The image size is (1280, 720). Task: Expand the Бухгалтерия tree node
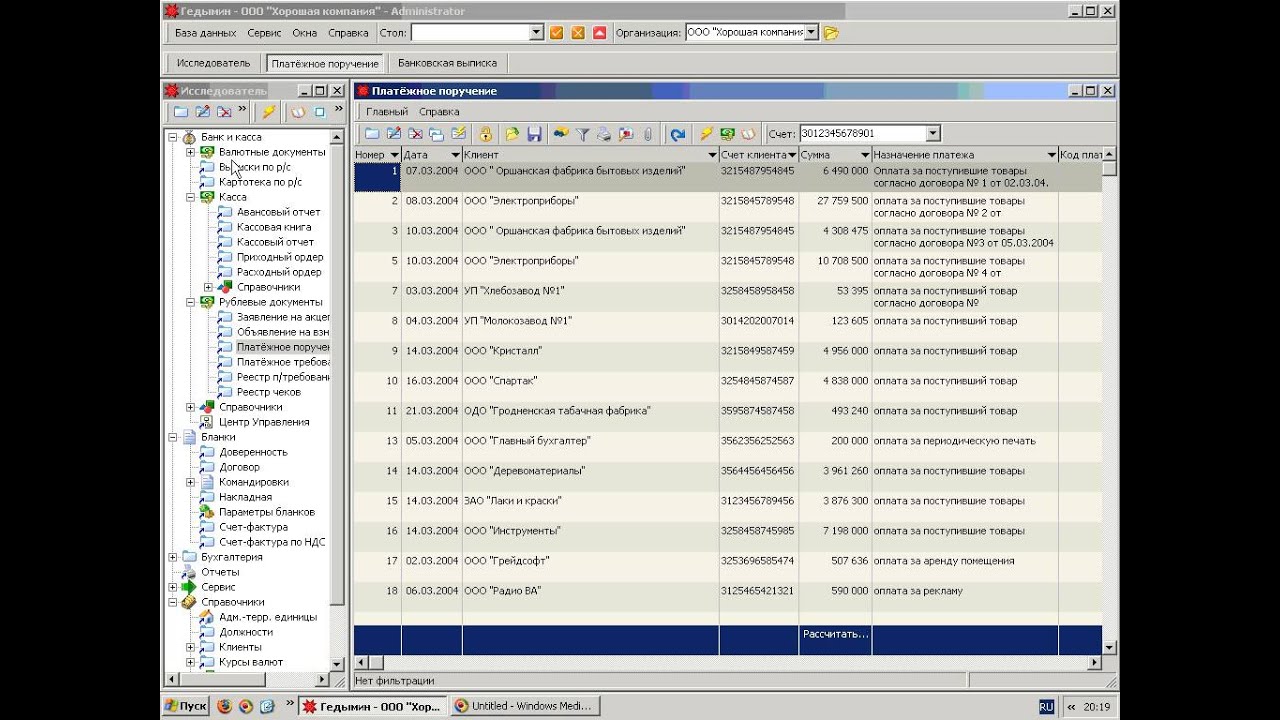click(x=173, y=557)
